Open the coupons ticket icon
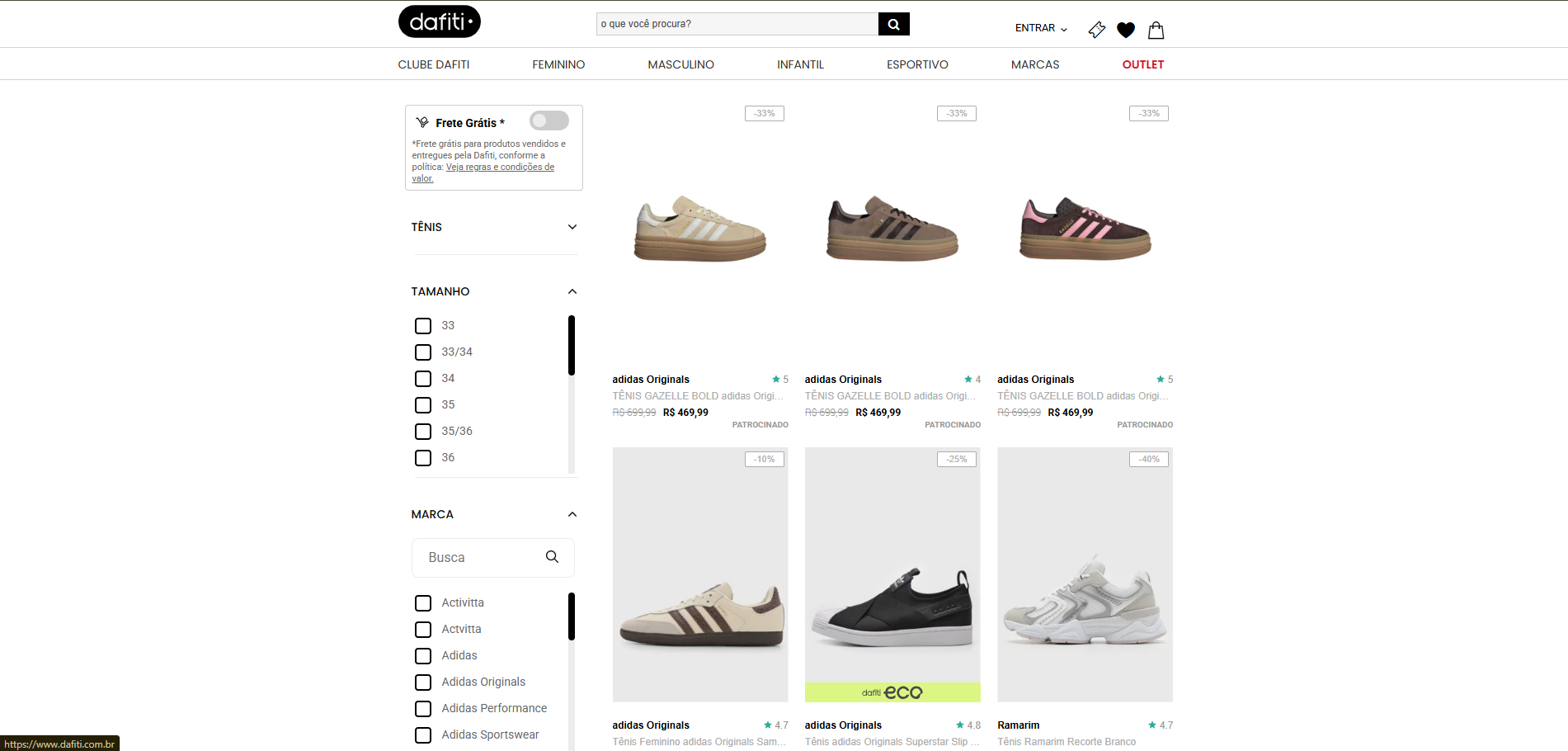 (x=1096, y=30)
